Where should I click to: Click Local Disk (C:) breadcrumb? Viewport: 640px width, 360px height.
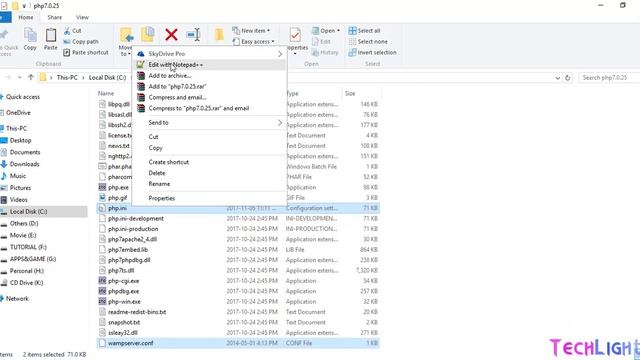coord(107,78)
